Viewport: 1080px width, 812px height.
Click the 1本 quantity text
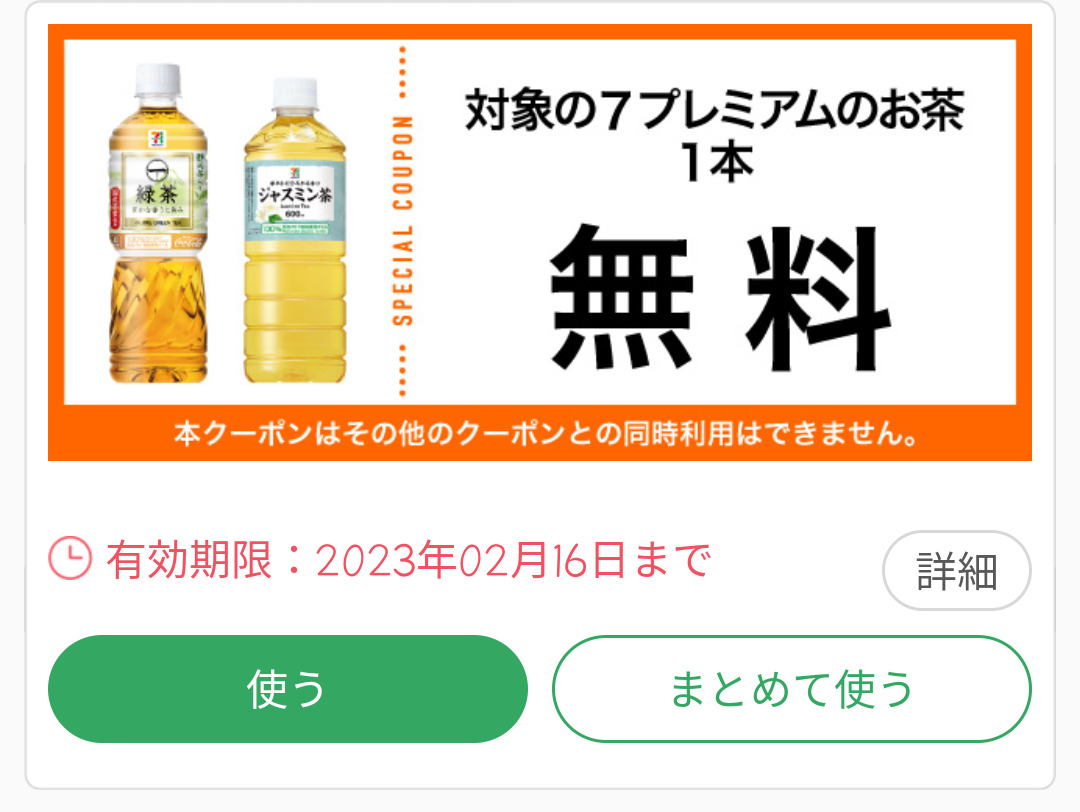(x=716, y=163)
